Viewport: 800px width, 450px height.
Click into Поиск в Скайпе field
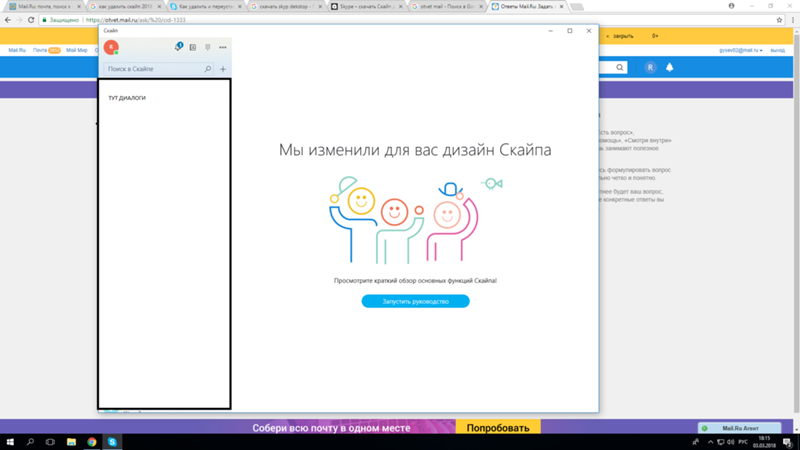click(x=158, y=69)
